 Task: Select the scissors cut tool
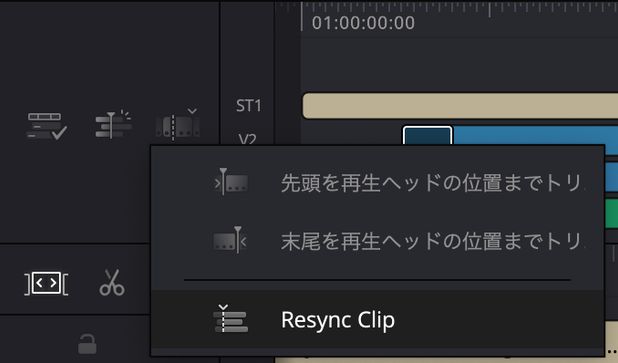pyautogui.click(x=112, y=283)
